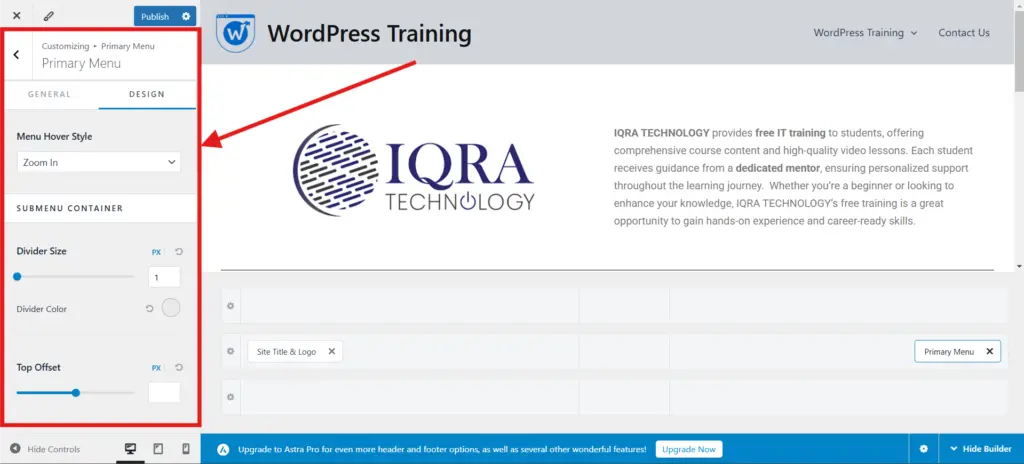Open settings gear for the middle header row
Viewport: 1024px width, 464px height.
231,352
